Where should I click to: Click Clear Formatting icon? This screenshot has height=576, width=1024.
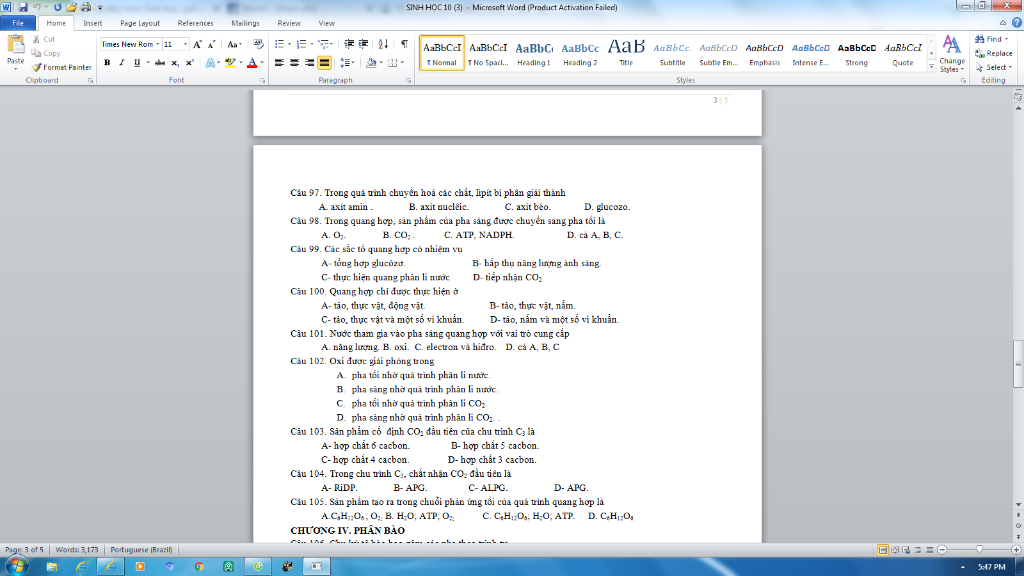[259, 44]
